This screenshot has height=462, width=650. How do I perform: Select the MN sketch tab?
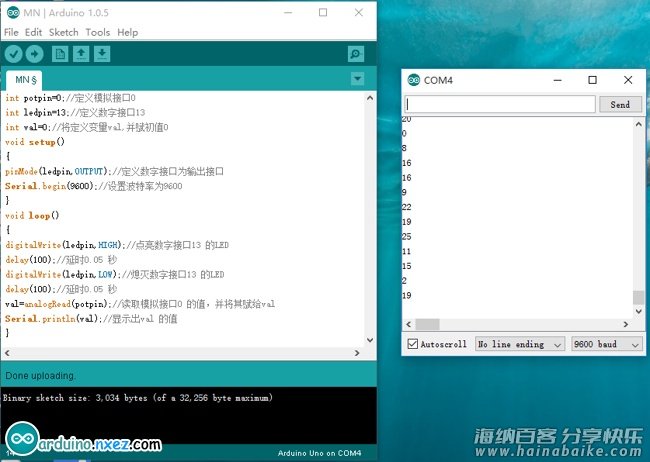tap(24, 80)
